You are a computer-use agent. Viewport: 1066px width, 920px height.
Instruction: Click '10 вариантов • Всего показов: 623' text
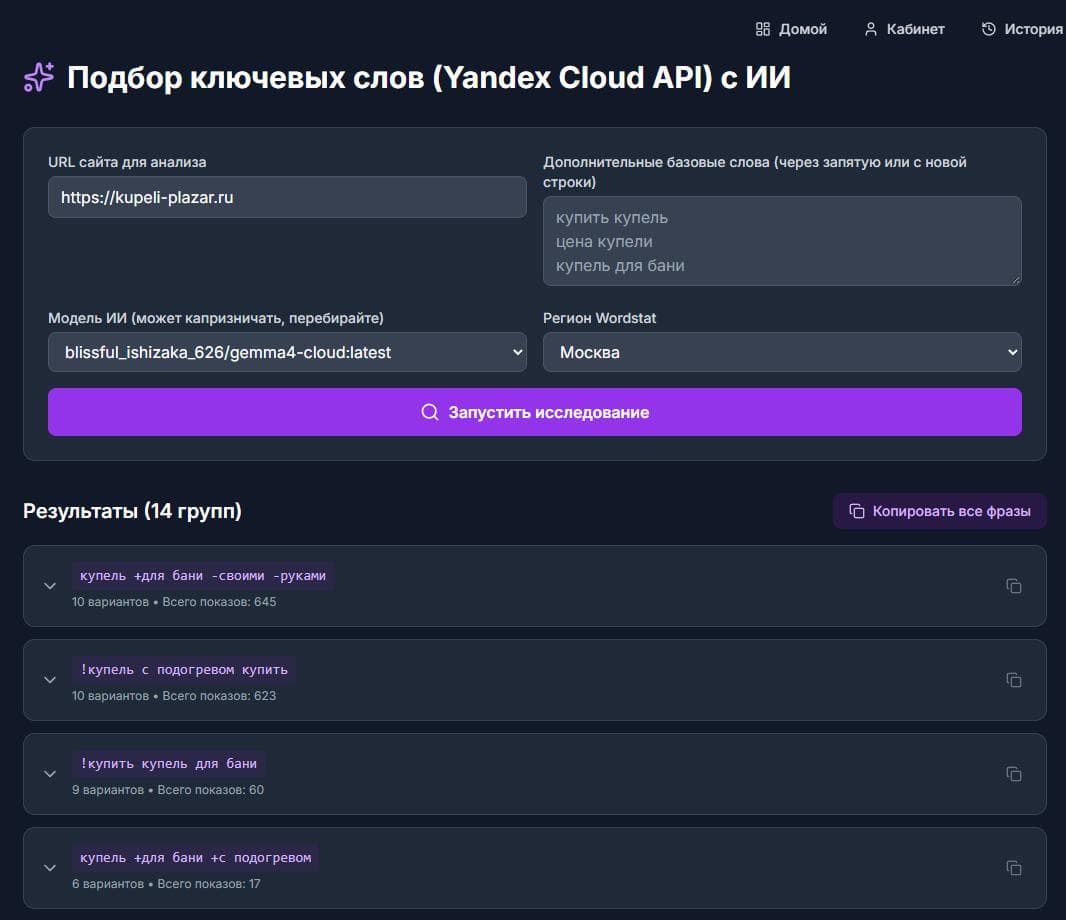(174, 696)
